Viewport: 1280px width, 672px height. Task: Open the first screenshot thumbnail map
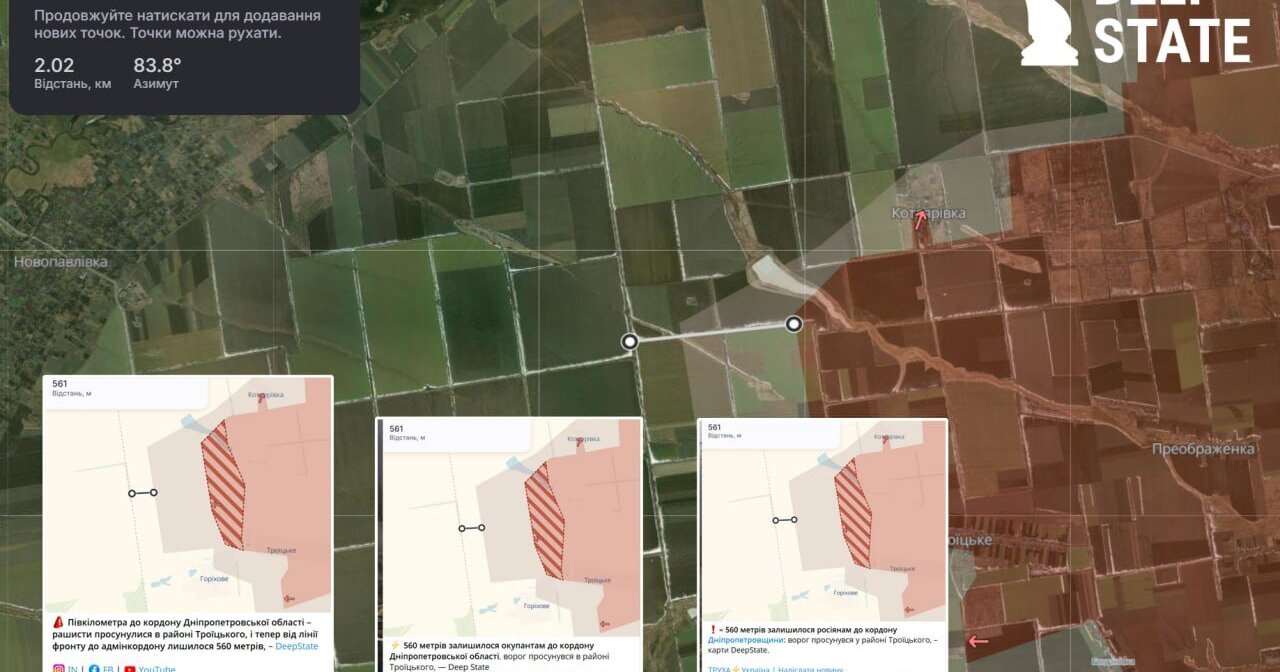tap(188, 495)
